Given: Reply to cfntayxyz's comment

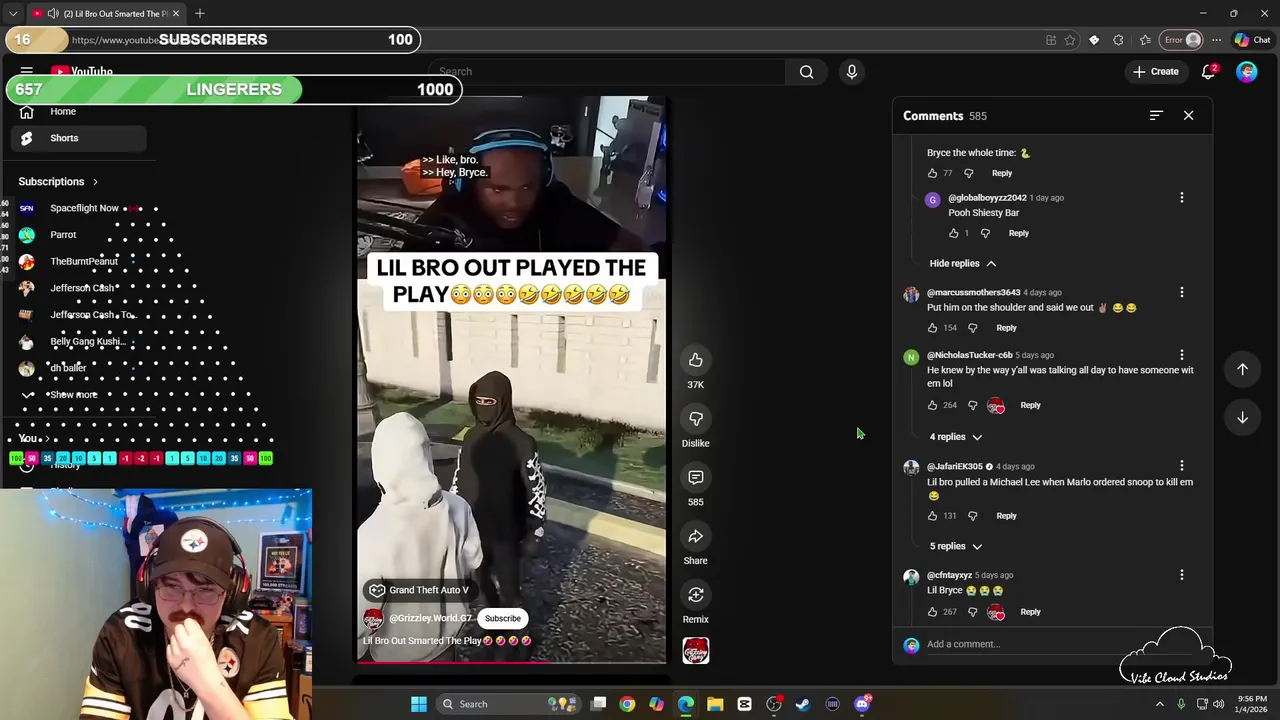Looking at the screenshot, I should [1030, 612].
